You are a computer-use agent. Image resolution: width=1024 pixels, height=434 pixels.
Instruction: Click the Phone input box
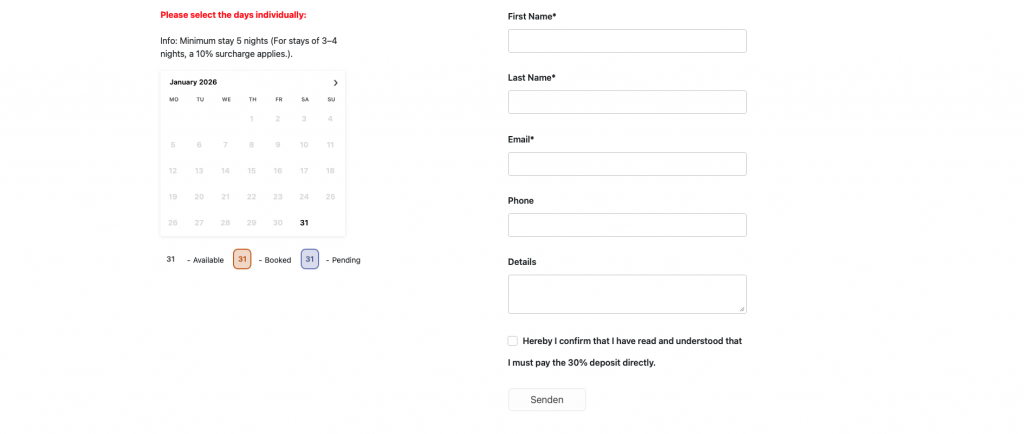[x=627, y=225]
